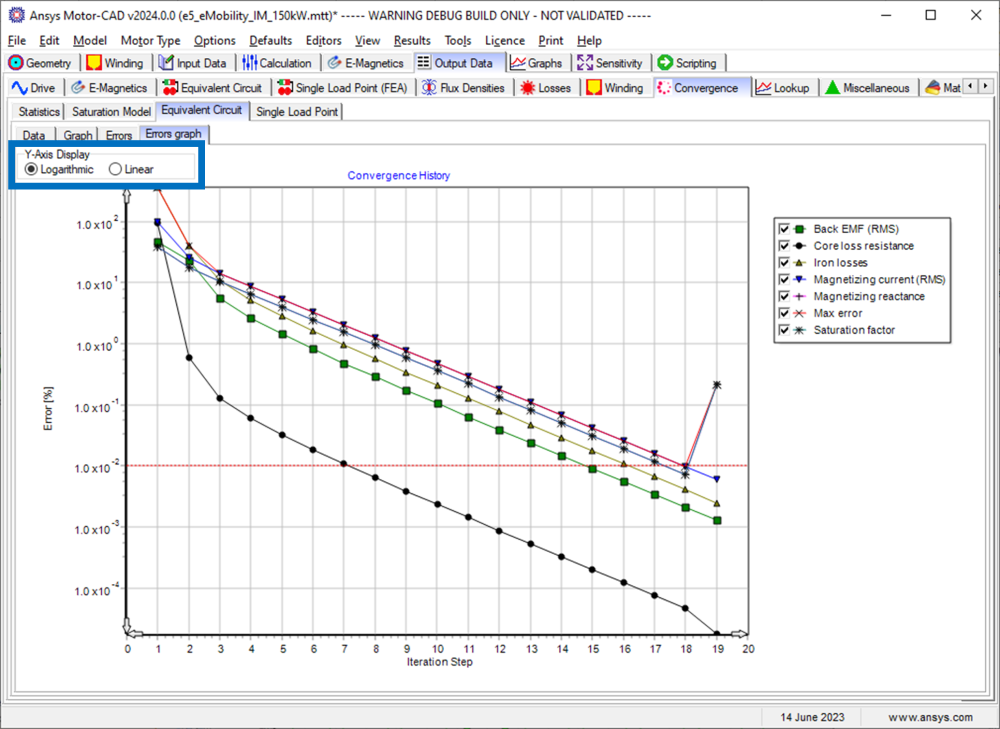The height and width of the screenshot is (729, 1000).
Task: Click the Drive tab icon
Action: tap(20, 87)
